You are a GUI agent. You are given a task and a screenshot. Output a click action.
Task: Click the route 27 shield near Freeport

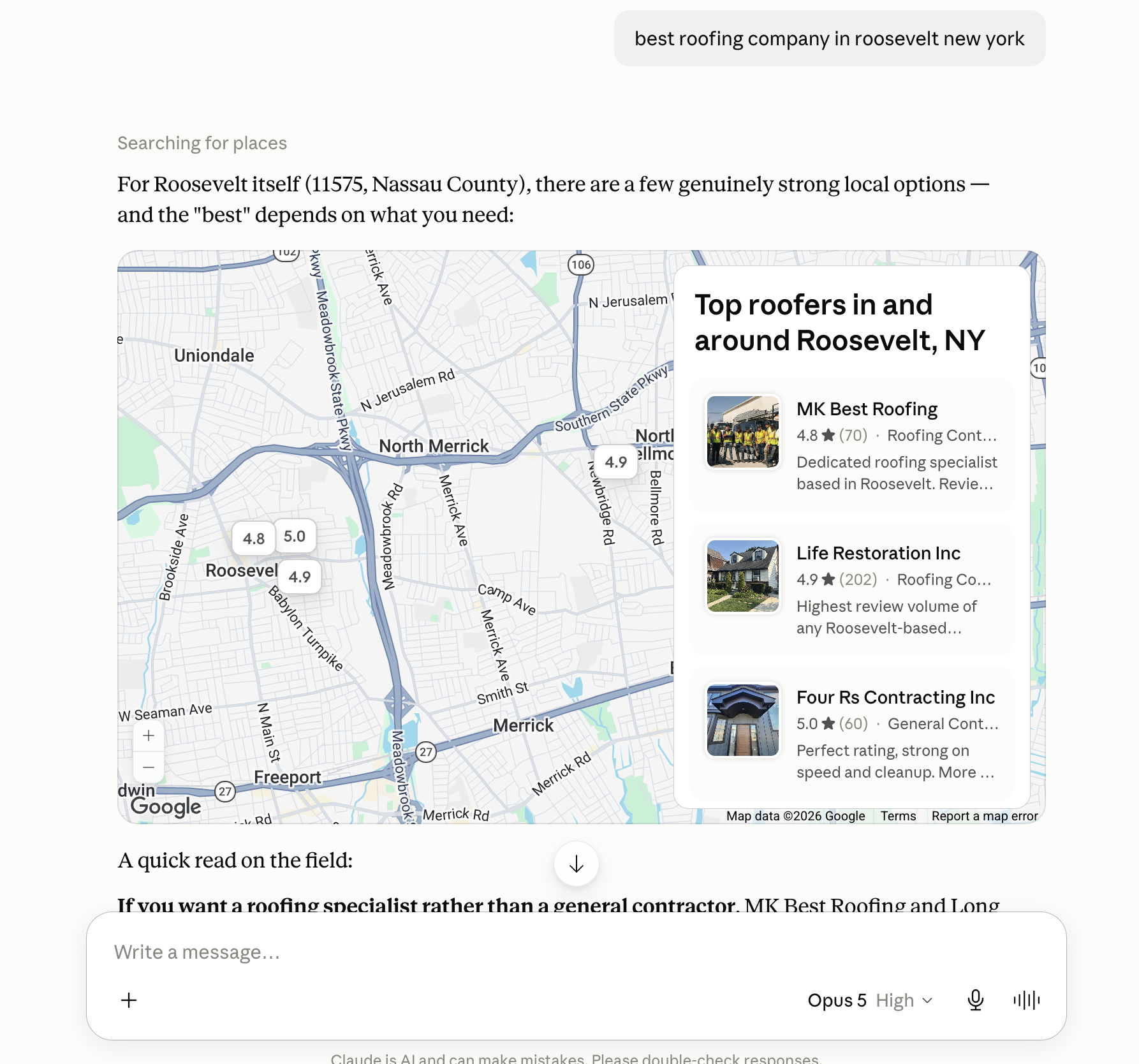coord(224,792)
